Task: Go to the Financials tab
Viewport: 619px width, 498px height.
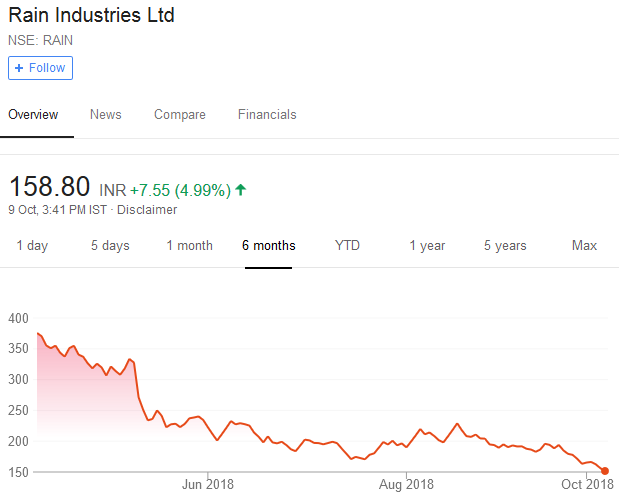Action: [267, 115]
